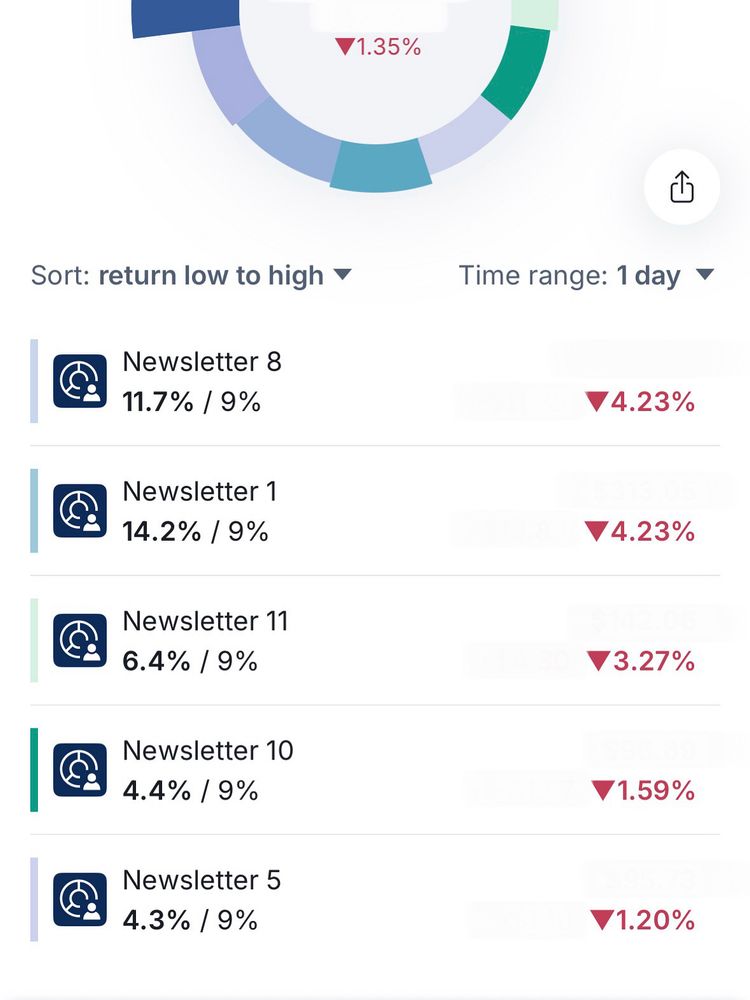This screenshot has height=1000, width=750.
Task: Expand the Sort dropdown arrow
Action: click(x=342, y=275)
